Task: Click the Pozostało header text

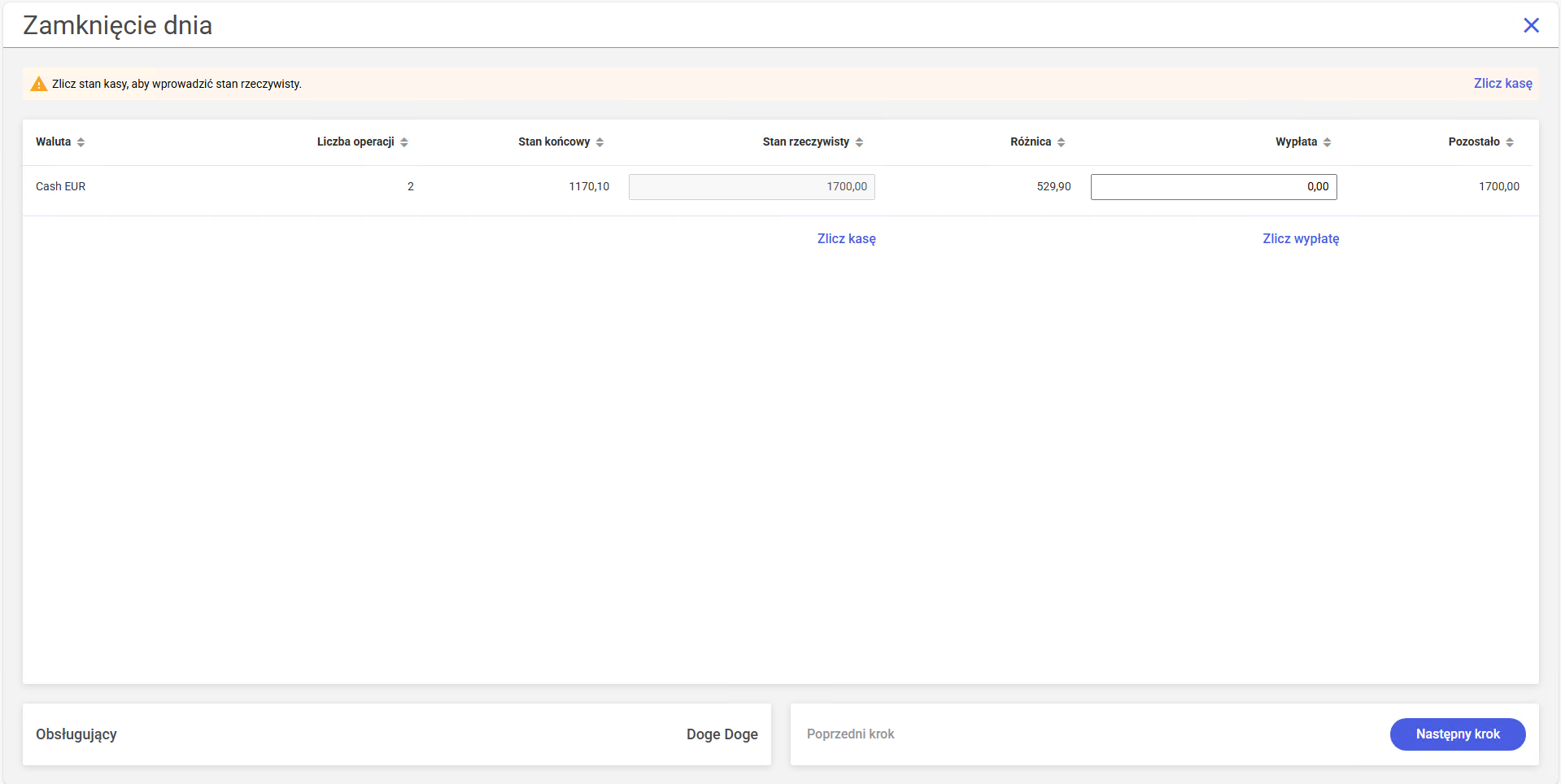Action: click(1473, 142)
